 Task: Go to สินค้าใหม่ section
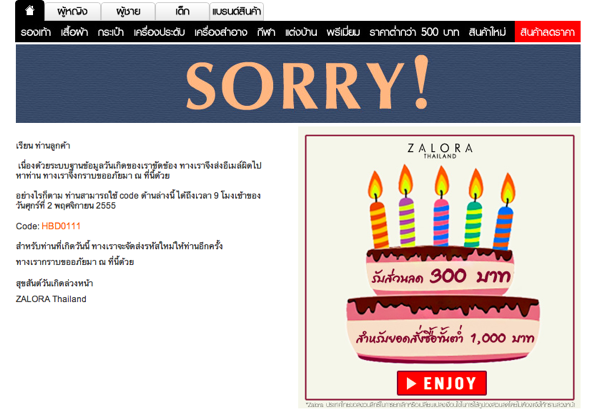(x=487, y=32)
